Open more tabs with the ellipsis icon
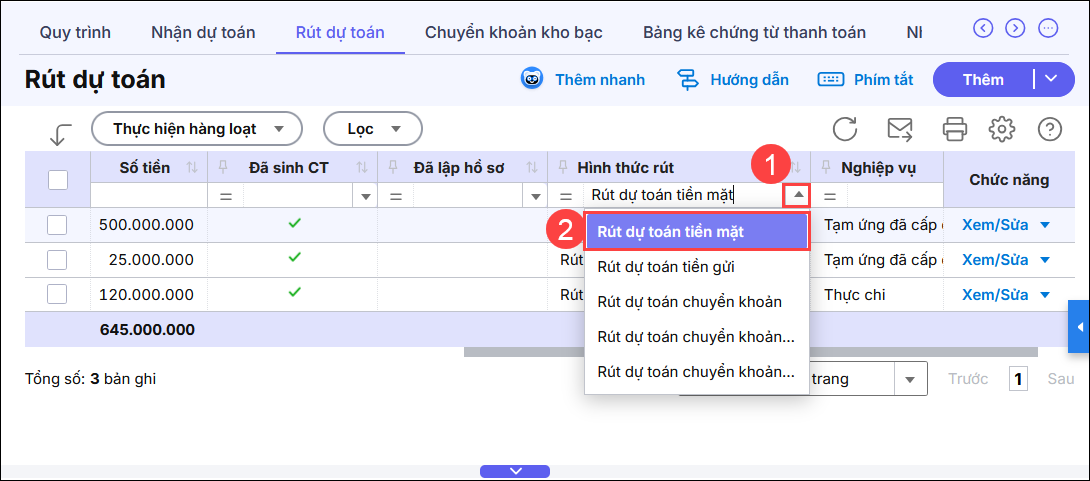The image size is (1090, 481). pos(1048,28)
